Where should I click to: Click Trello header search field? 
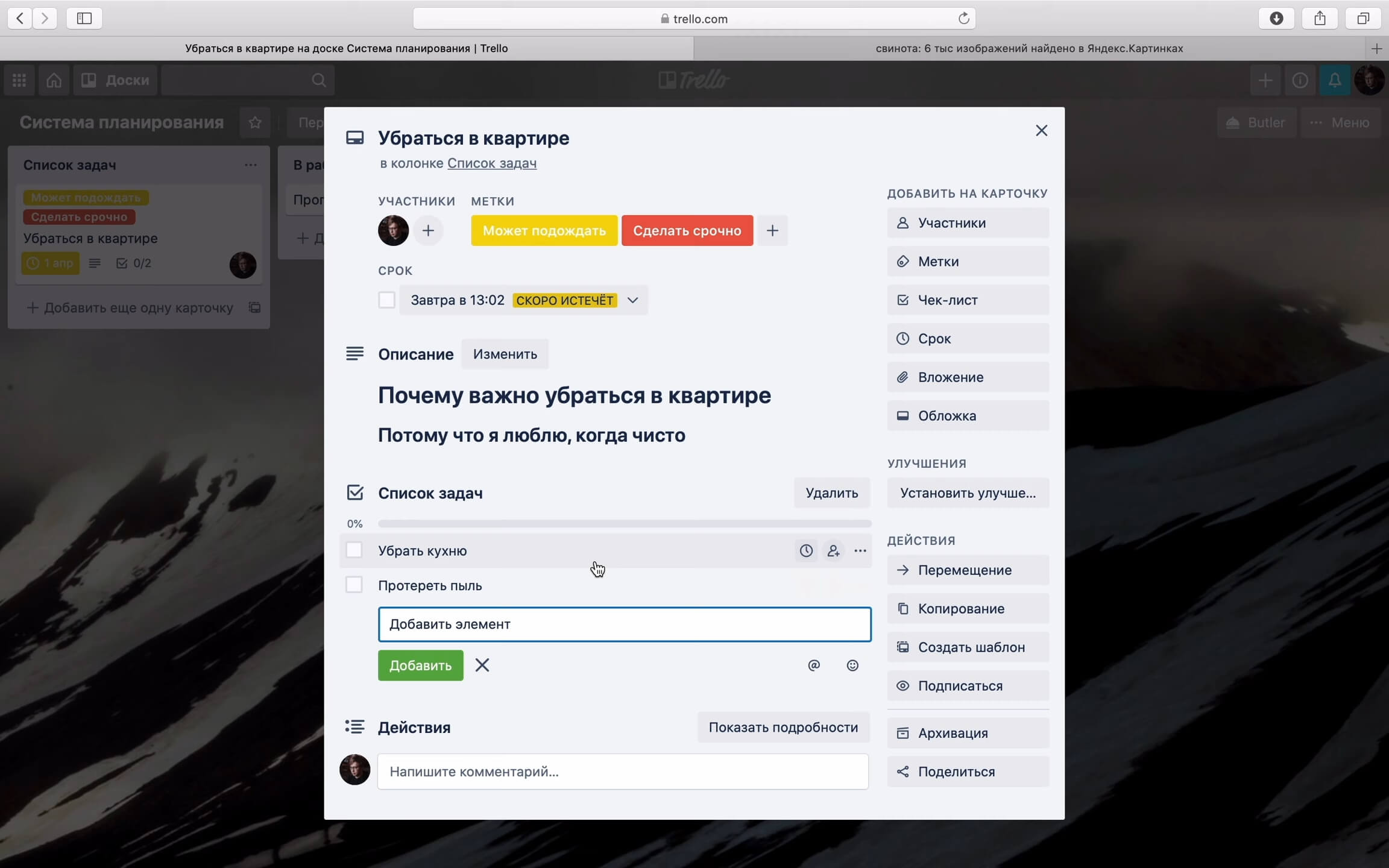pos(248,80)
